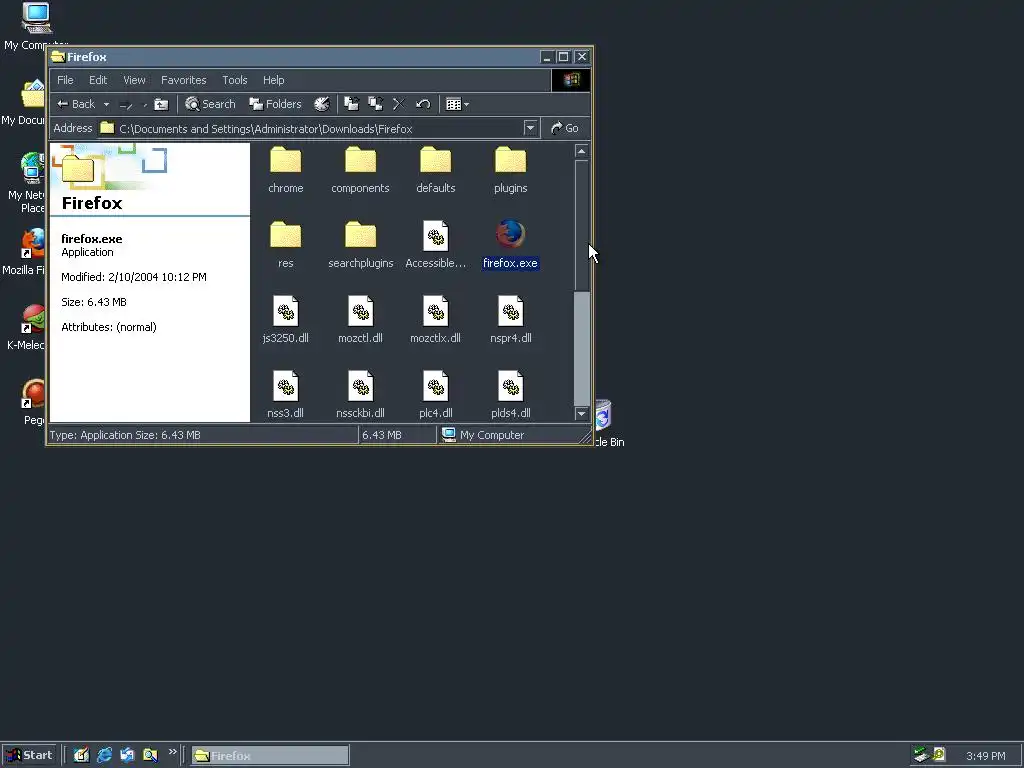Click the Internet Explorer Quick Launch icon
This screenshot has width=1024, height=768.
[104, 755]
